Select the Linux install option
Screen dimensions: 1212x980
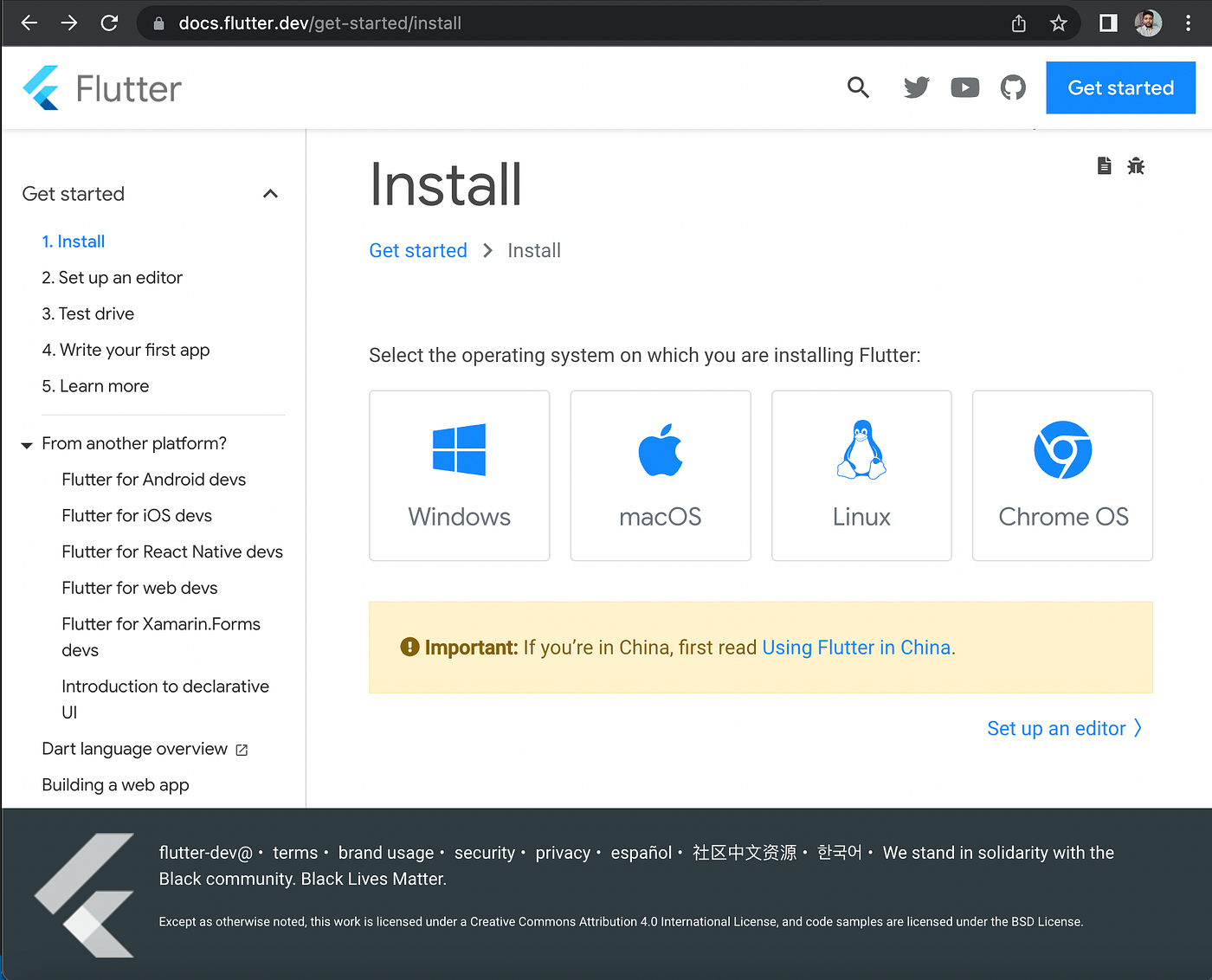click(x=861, y=475)
